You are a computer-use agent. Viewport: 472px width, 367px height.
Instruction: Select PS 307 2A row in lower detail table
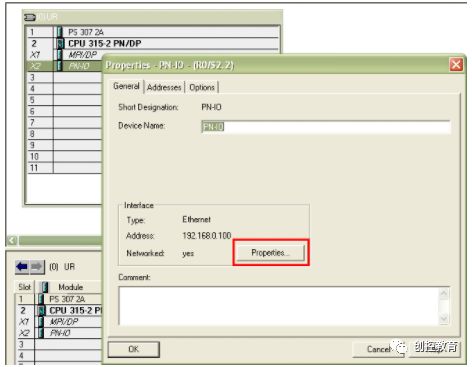click(59, 299)
